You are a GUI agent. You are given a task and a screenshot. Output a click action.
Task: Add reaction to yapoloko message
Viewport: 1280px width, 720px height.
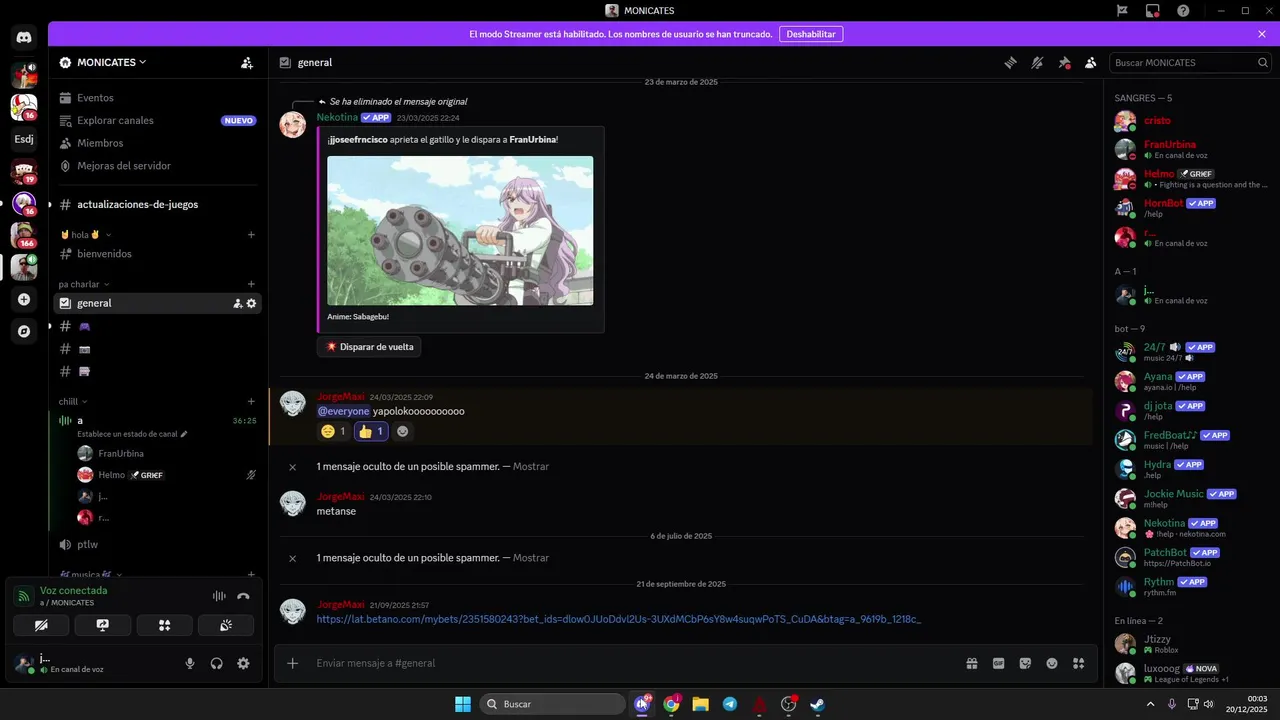pyautogui.click(x=403, y=431)
